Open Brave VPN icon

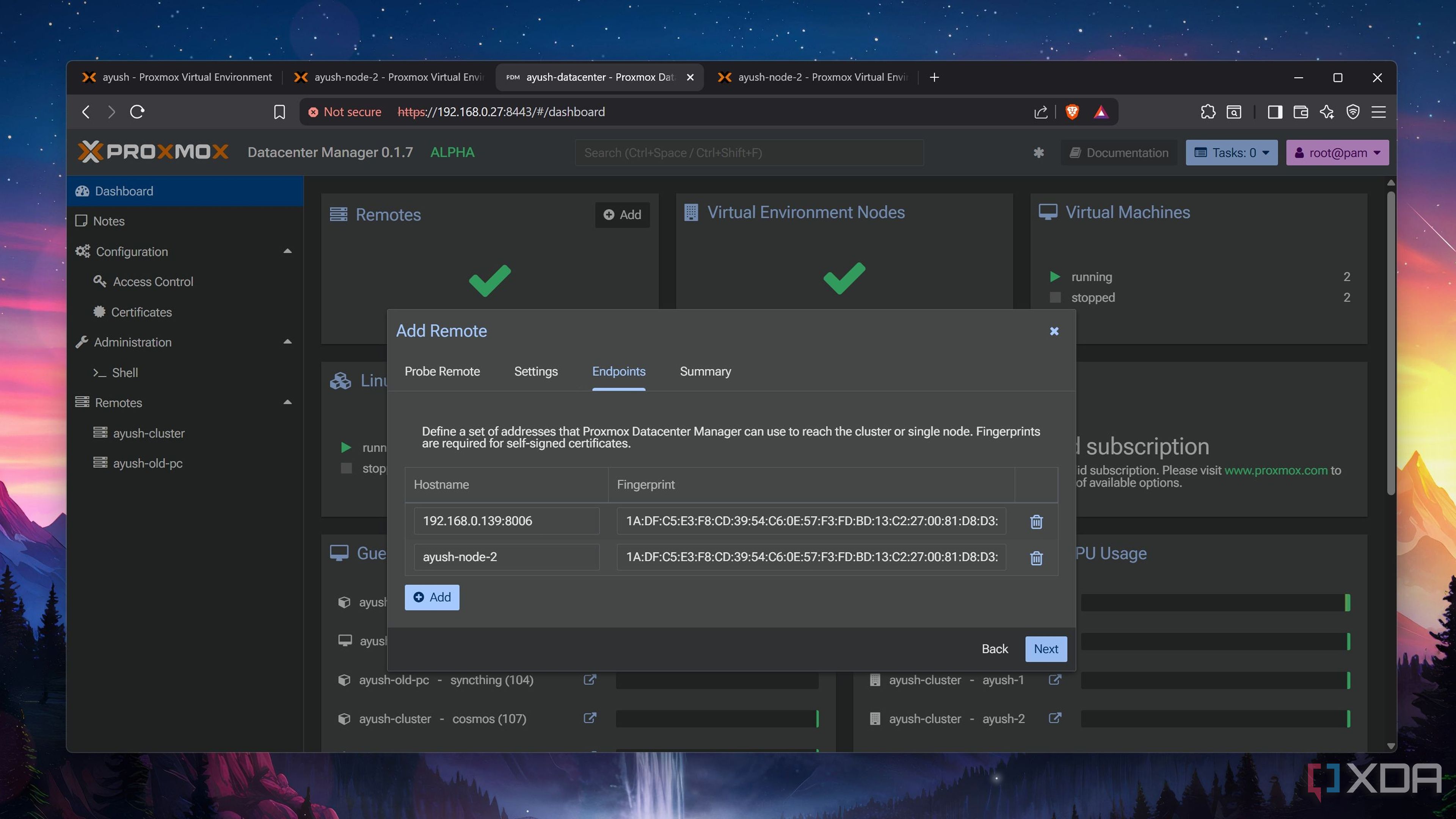pyautogui.click(x=1352, y=112)
